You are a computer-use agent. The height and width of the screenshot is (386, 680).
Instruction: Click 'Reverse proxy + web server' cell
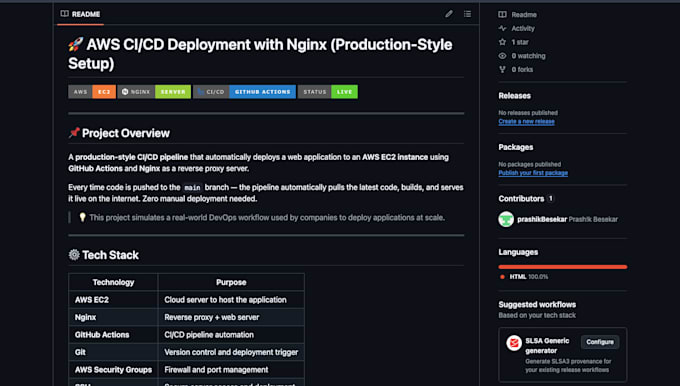point(231,317)
